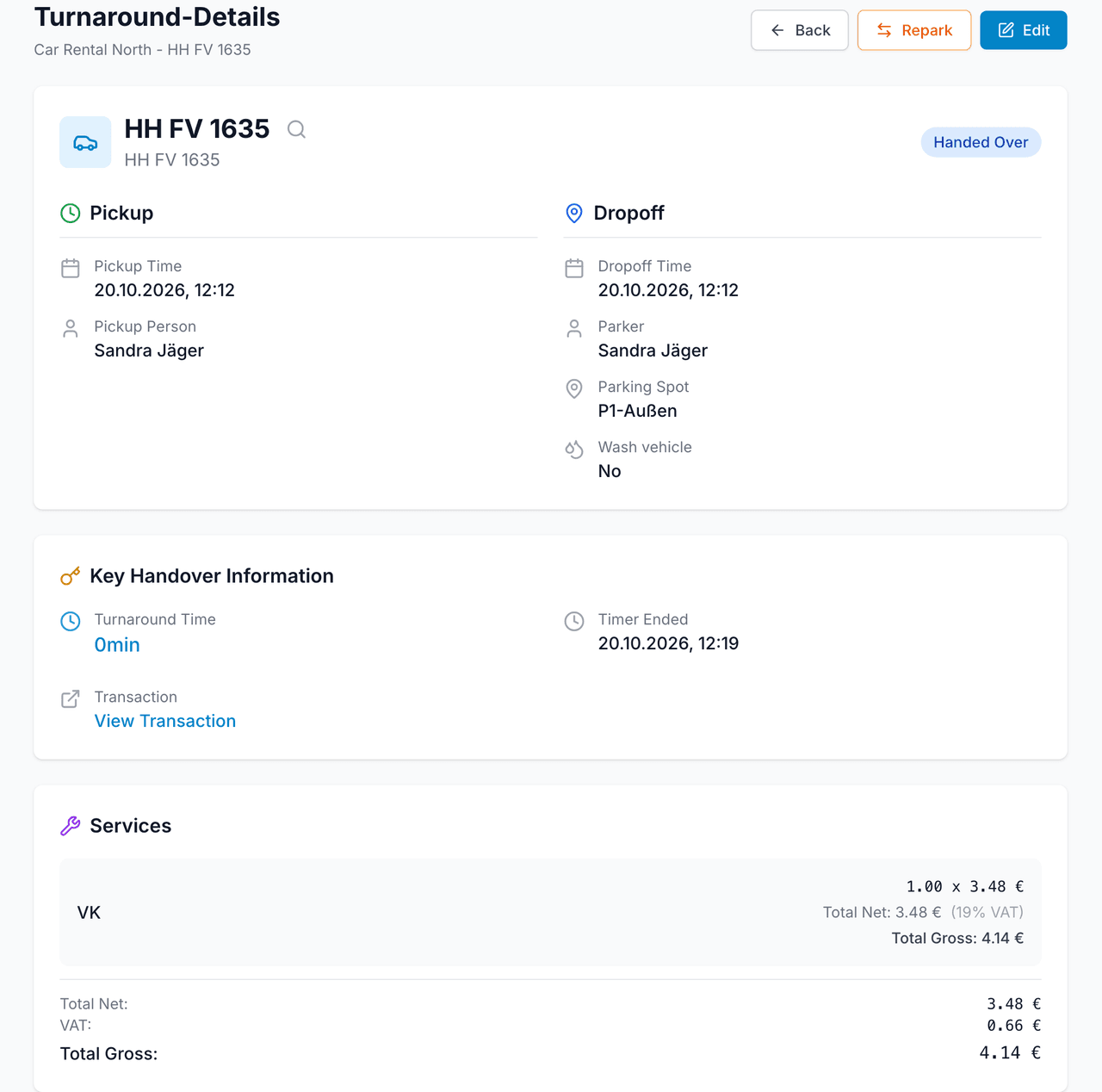Click the subtitle Car Rental North - HH FV 1635

143,50
